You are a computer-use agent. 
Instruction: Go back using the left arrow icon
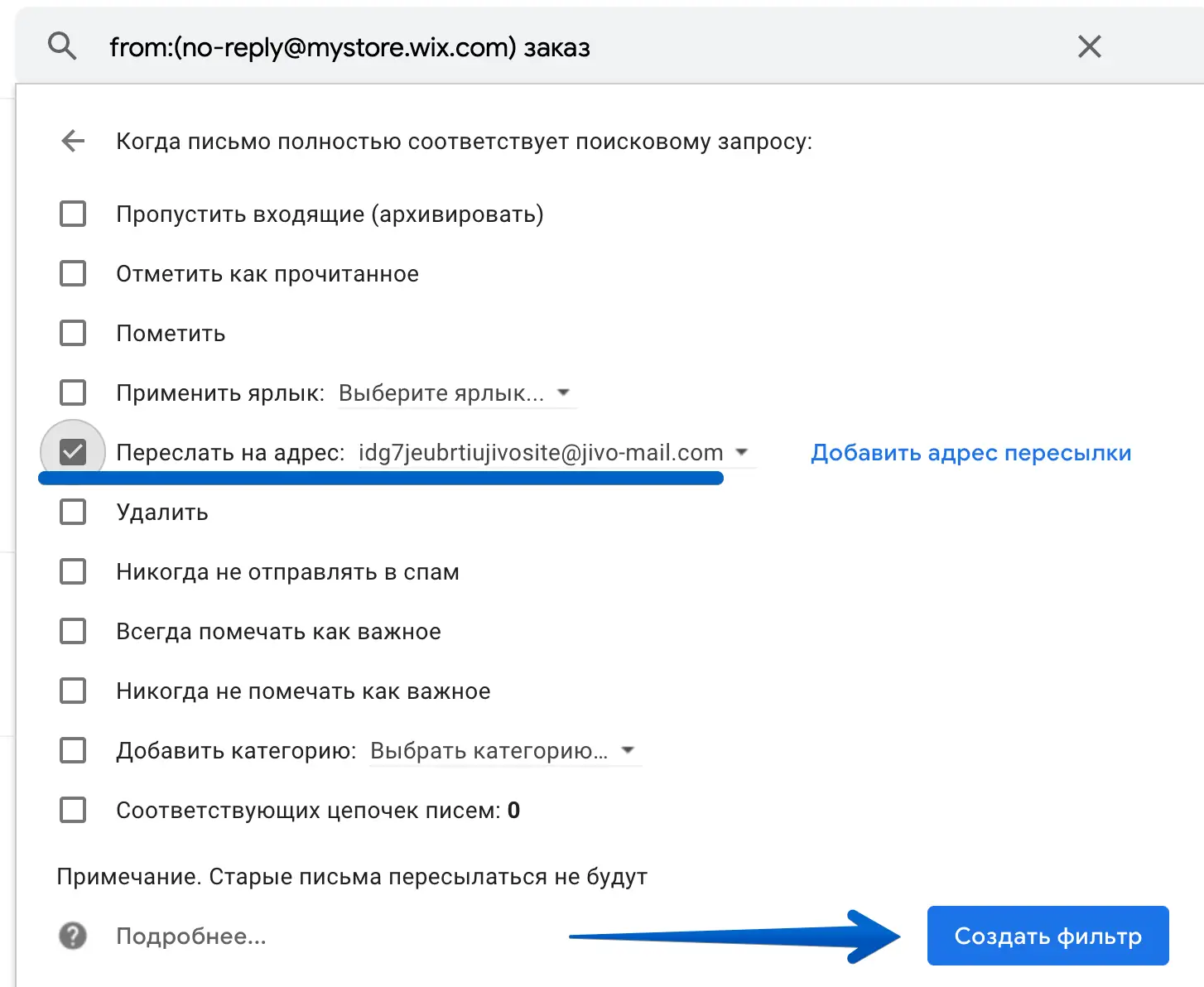[x=74, y=142]
